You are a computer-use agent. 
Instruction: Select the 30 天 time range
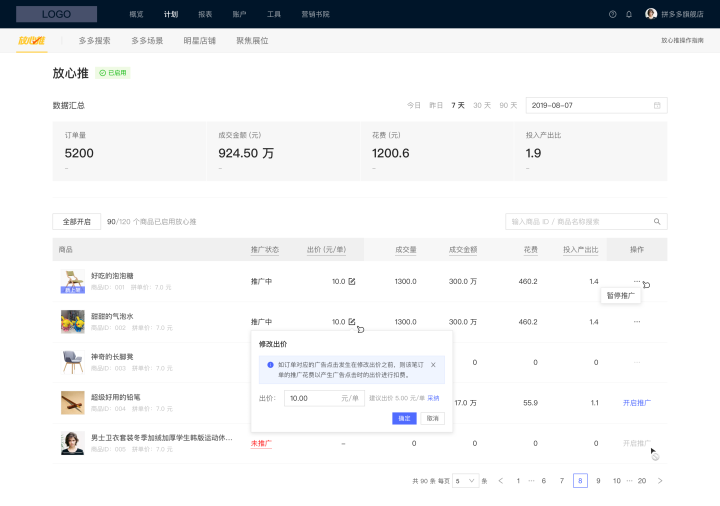482,105
